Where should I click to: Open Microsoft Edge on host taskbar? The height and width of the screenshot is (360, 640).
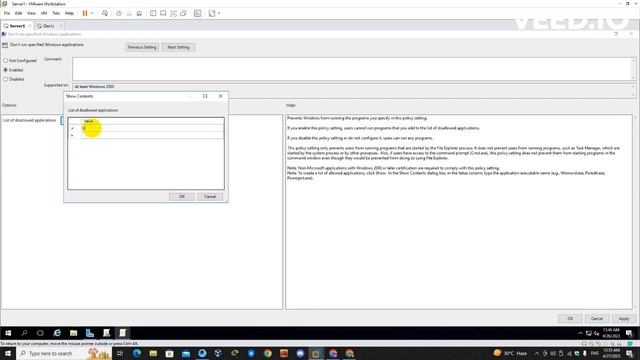pos(137,353)
